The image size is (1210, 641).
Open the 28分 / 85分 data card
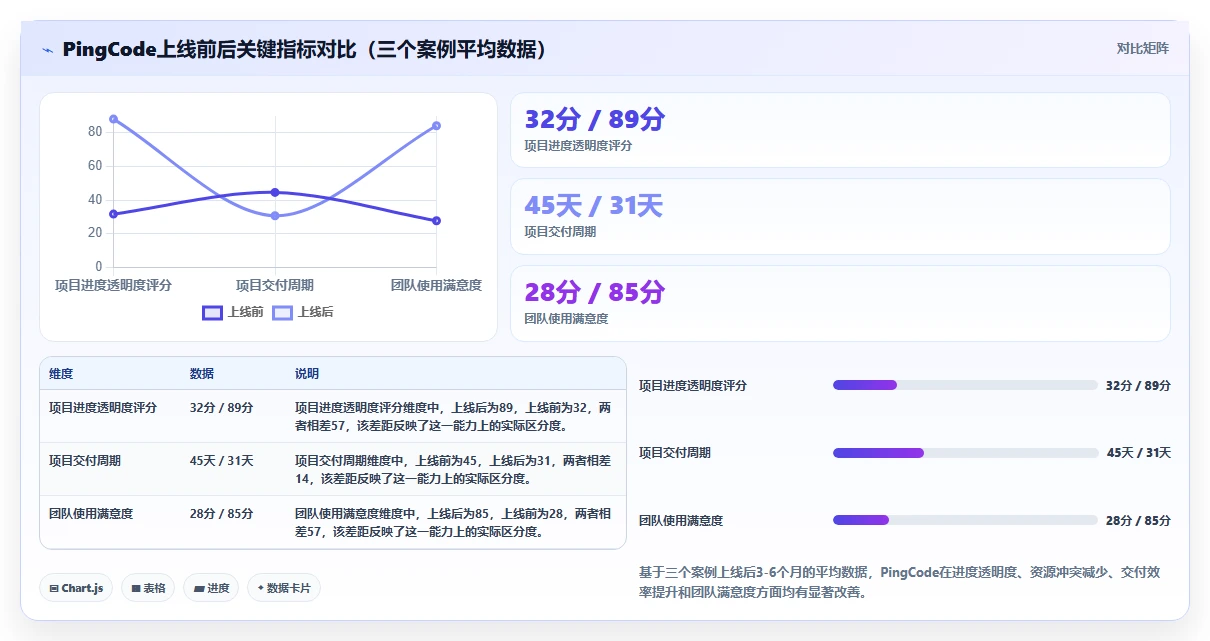point(840,303)
